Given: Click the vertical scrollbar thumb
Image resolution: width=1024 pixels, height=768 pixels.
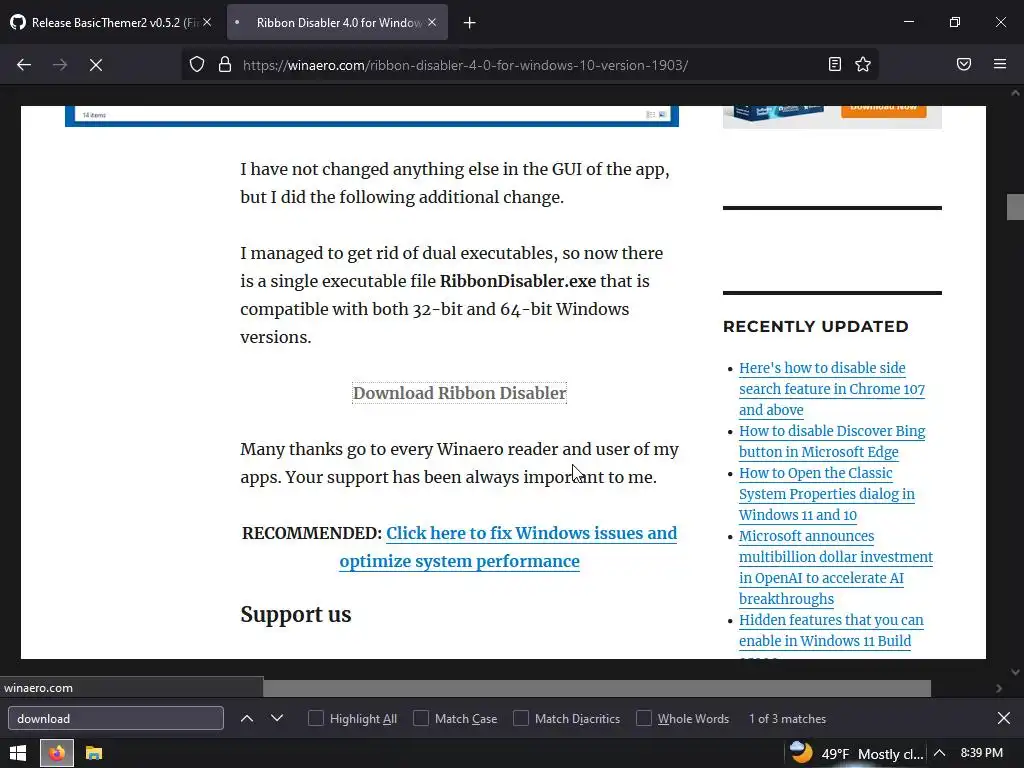Looking at the screenshot, I should (1015, 207).
